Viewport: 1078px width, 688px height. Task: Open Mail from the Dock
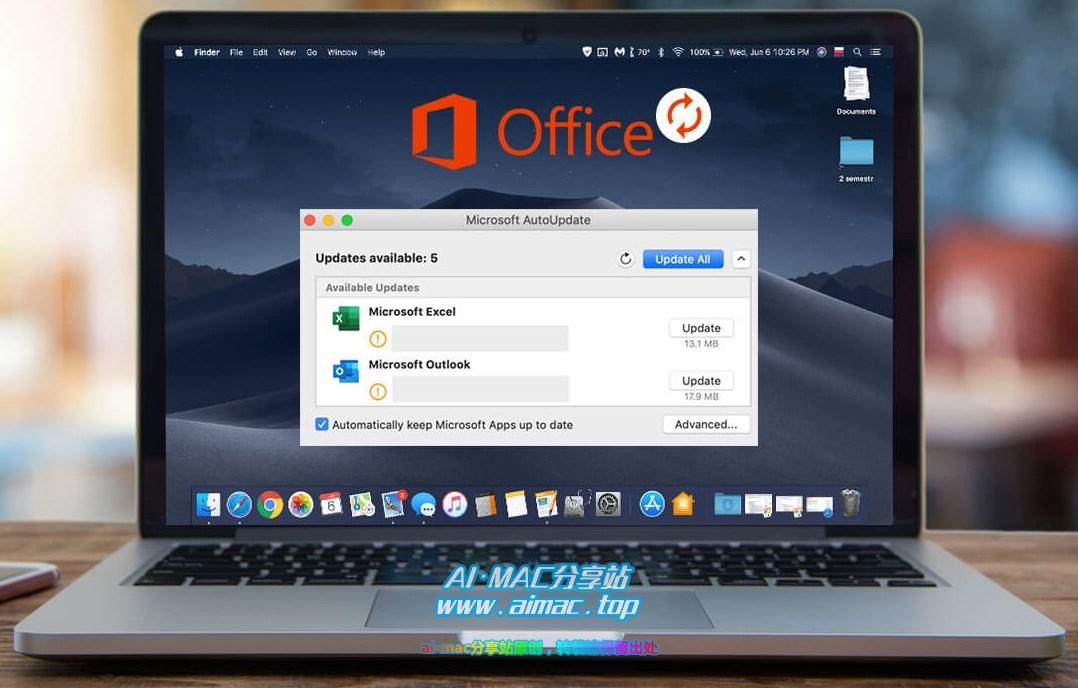394,504
